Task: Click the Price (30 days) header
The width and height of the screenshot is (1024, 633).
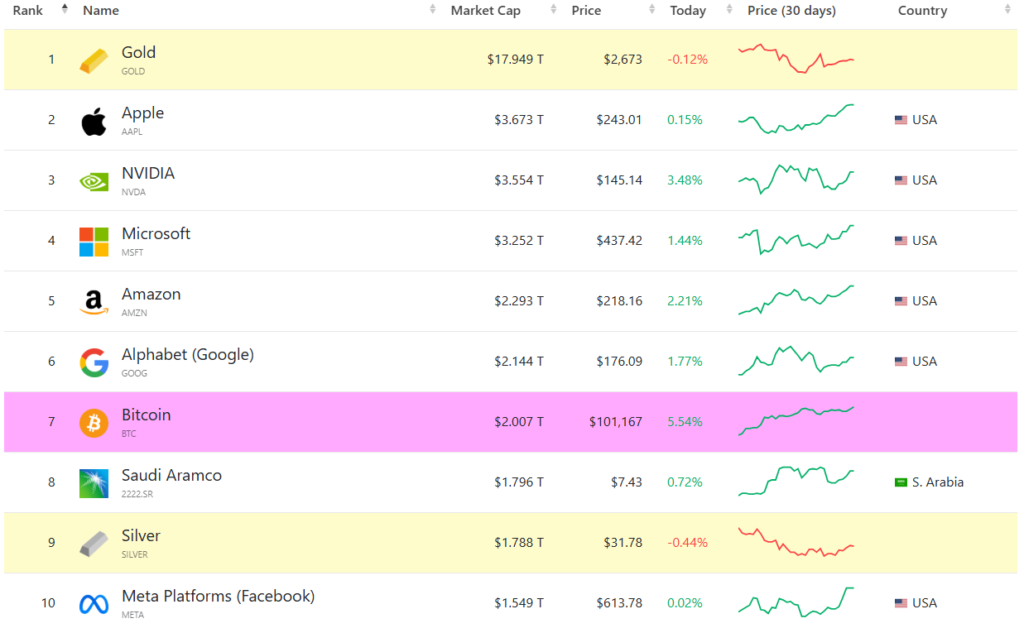Action: coord(792,10)
